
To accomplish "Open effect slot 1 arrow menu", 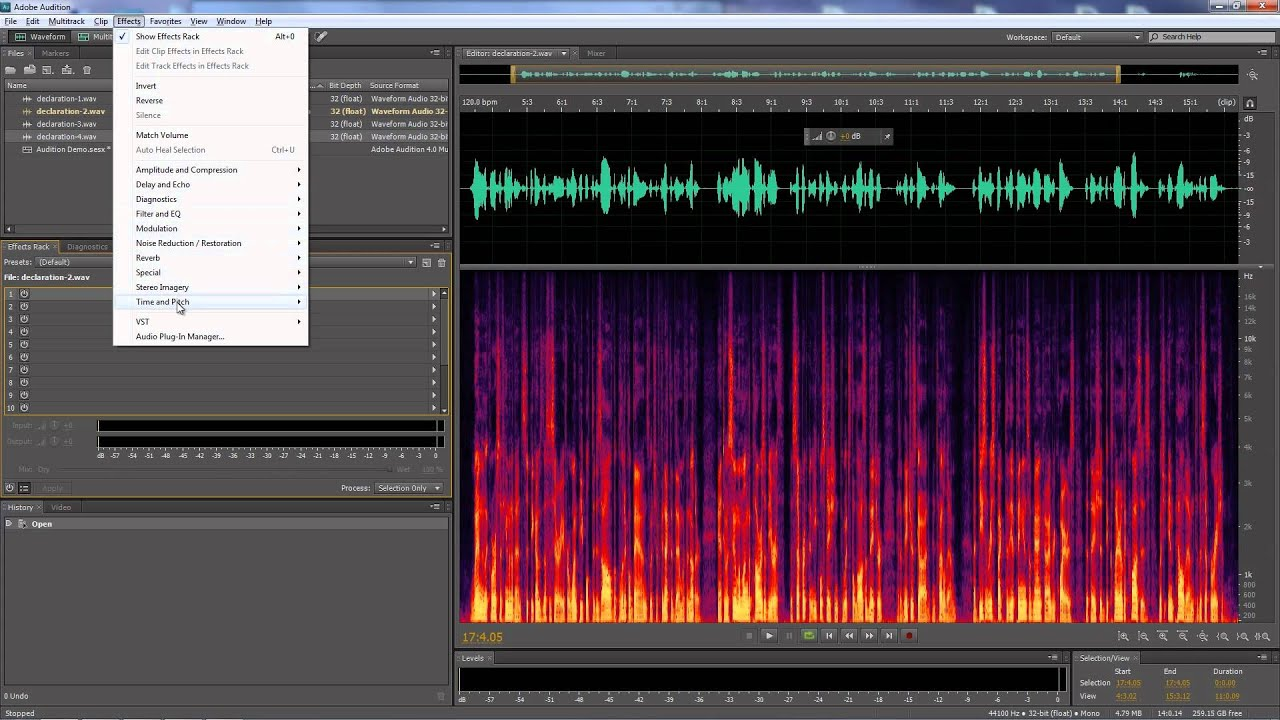I will click(x=434, y=294).
